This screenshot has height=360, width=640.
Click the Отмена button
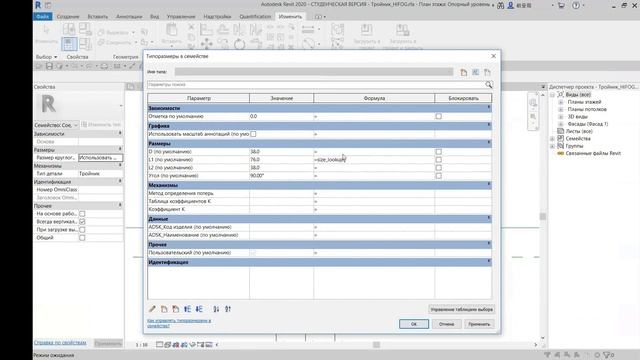coord(446,324)
